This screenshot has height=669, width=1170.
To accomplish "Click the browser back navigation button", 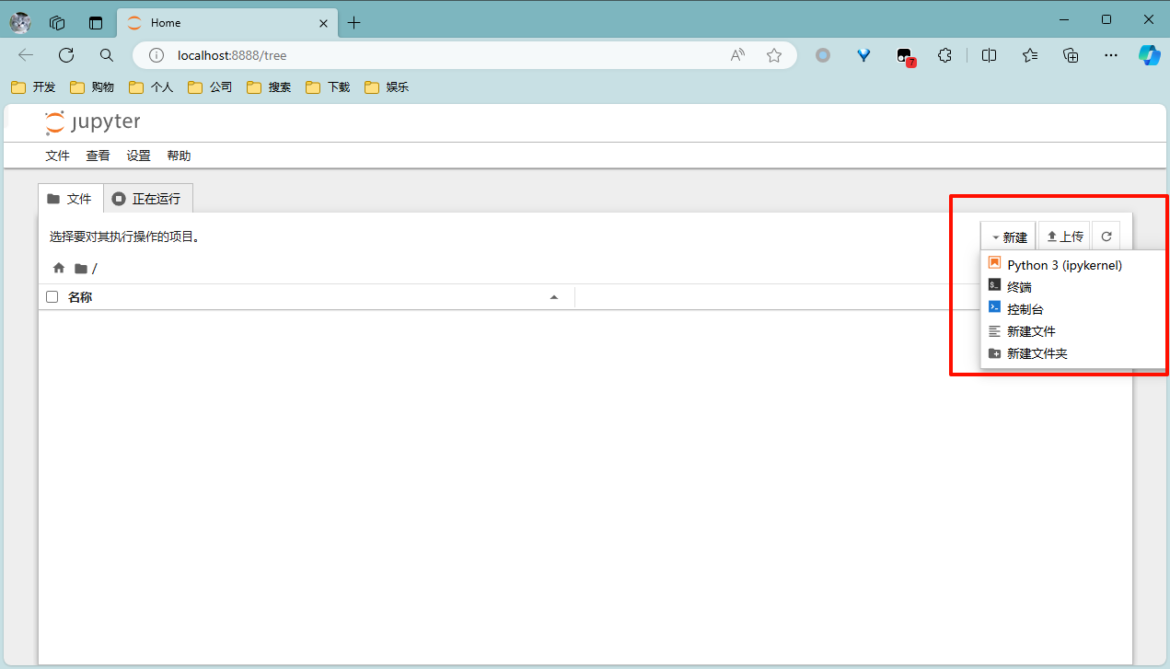I will click(x=25, y=55).
